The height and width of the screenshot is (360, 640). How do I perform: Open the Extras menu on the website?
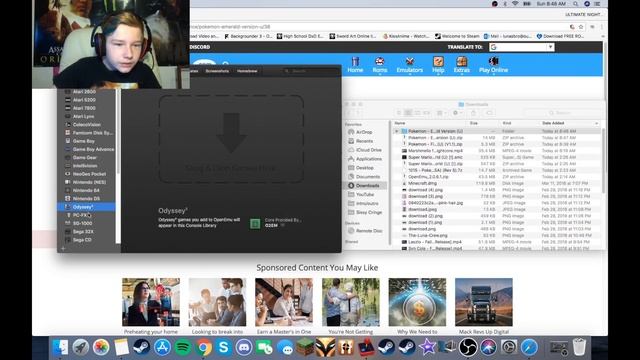pos(462,65)
